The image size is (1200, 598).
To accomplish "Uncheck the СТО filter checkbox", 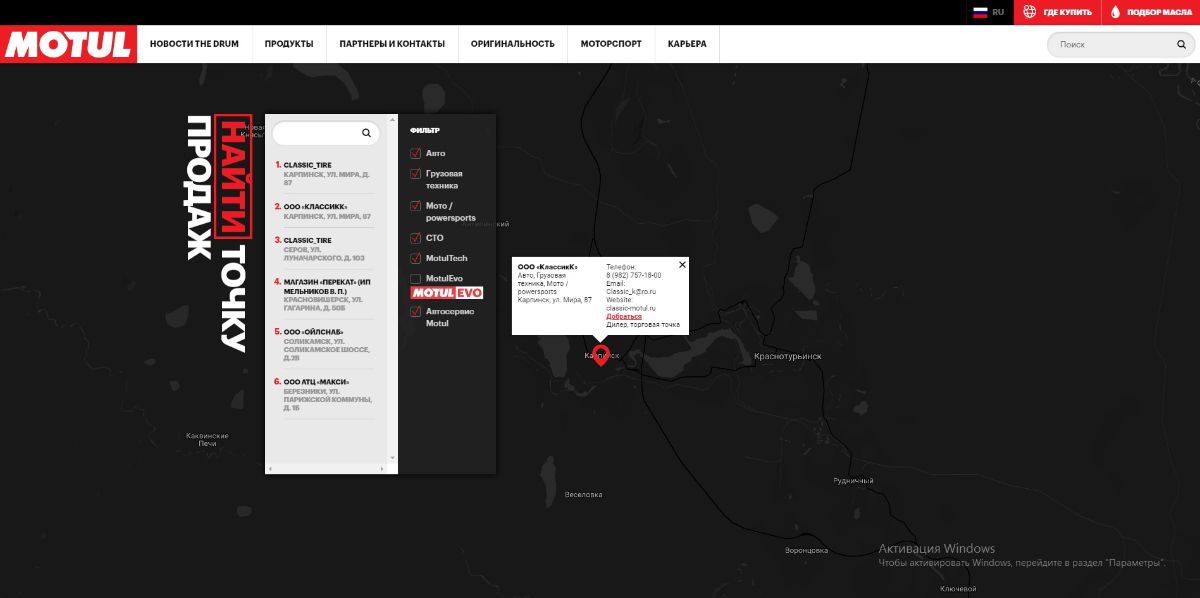I will (416, 238).
